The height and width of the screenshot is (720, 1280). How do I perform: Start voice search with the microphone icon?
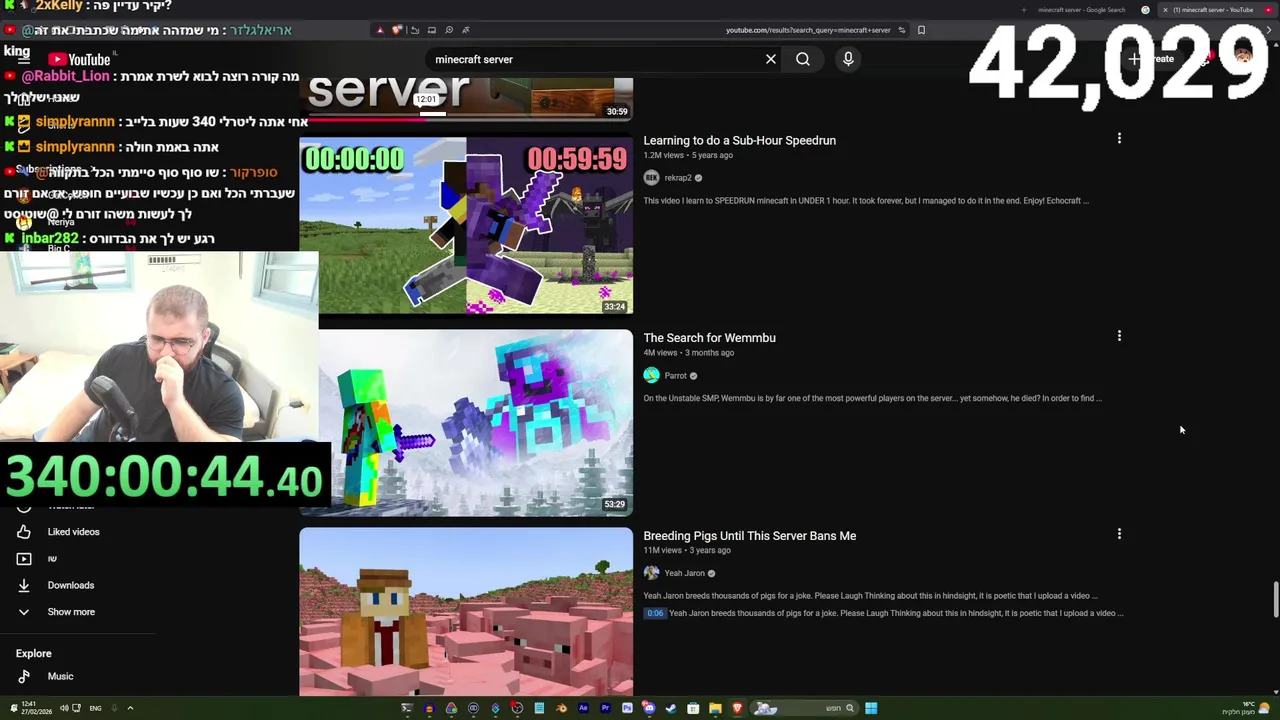point(848,59)
